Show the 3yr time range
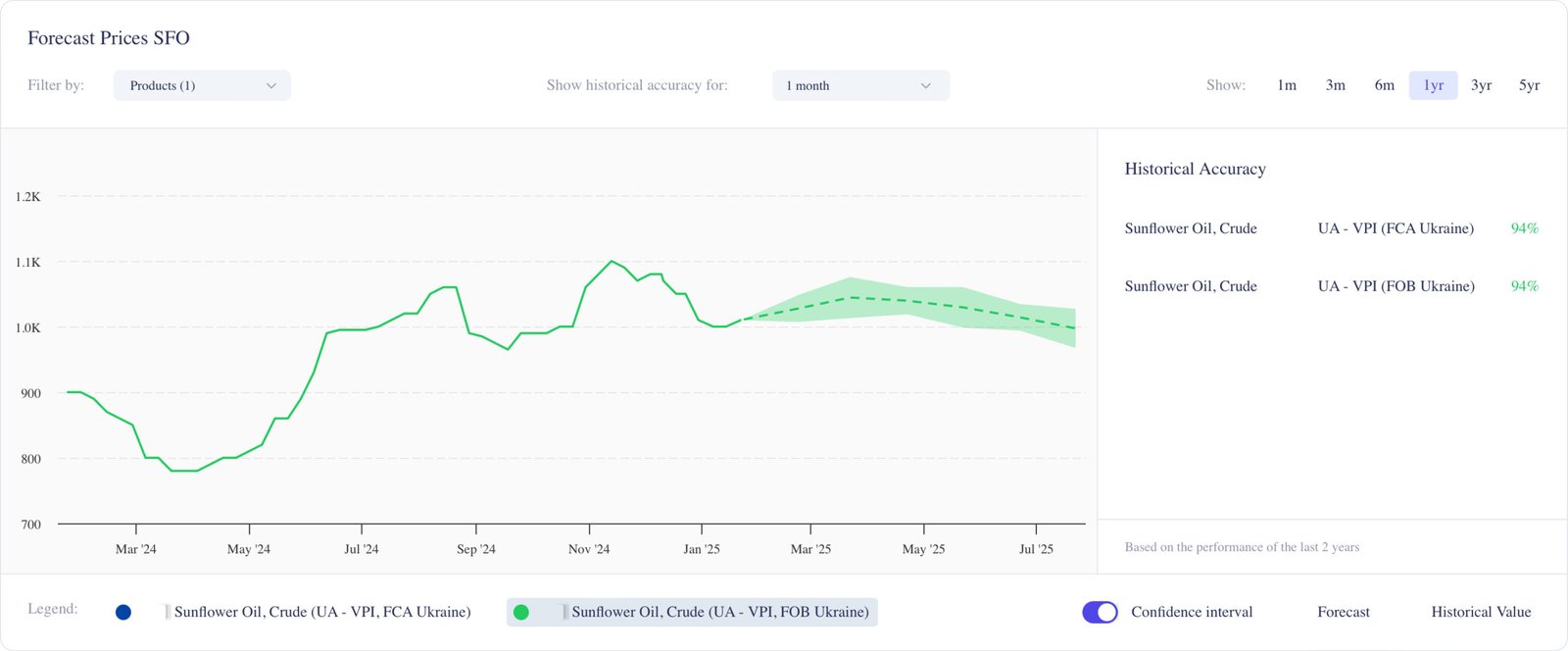This screenshot has width=1568, height=651. coord(1481,85)
